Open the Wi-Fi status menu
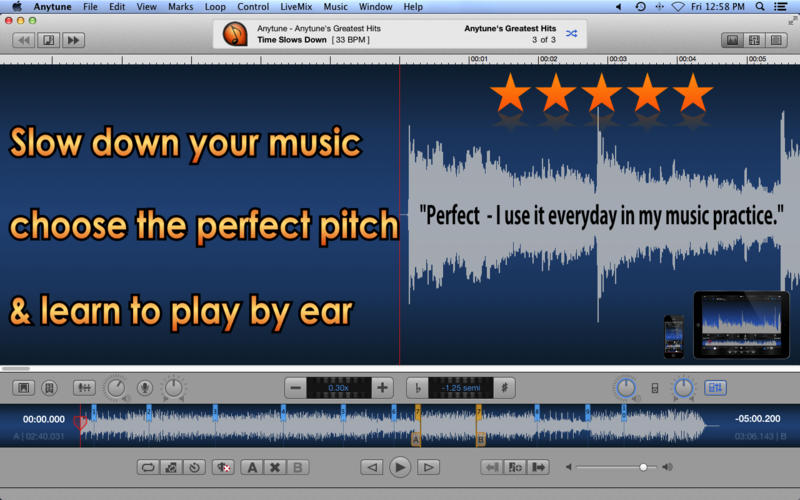Screen dimensions: 800x500 [678, 7]
